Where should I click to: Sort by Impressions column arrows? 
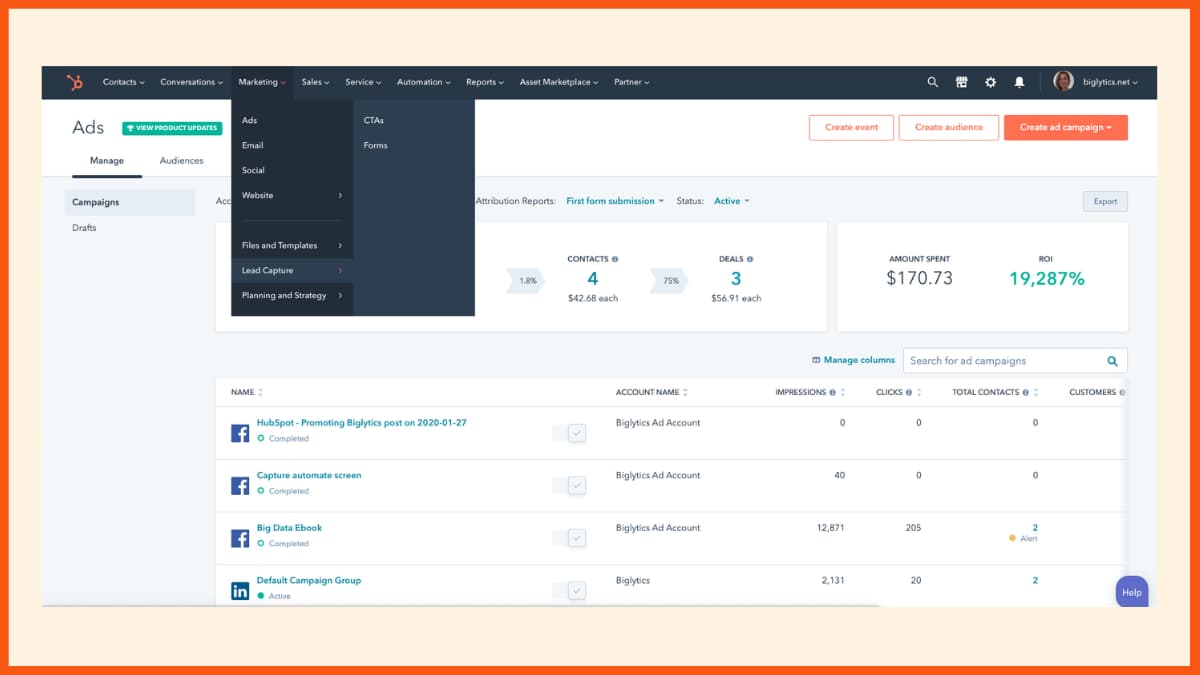coord(843,393)
